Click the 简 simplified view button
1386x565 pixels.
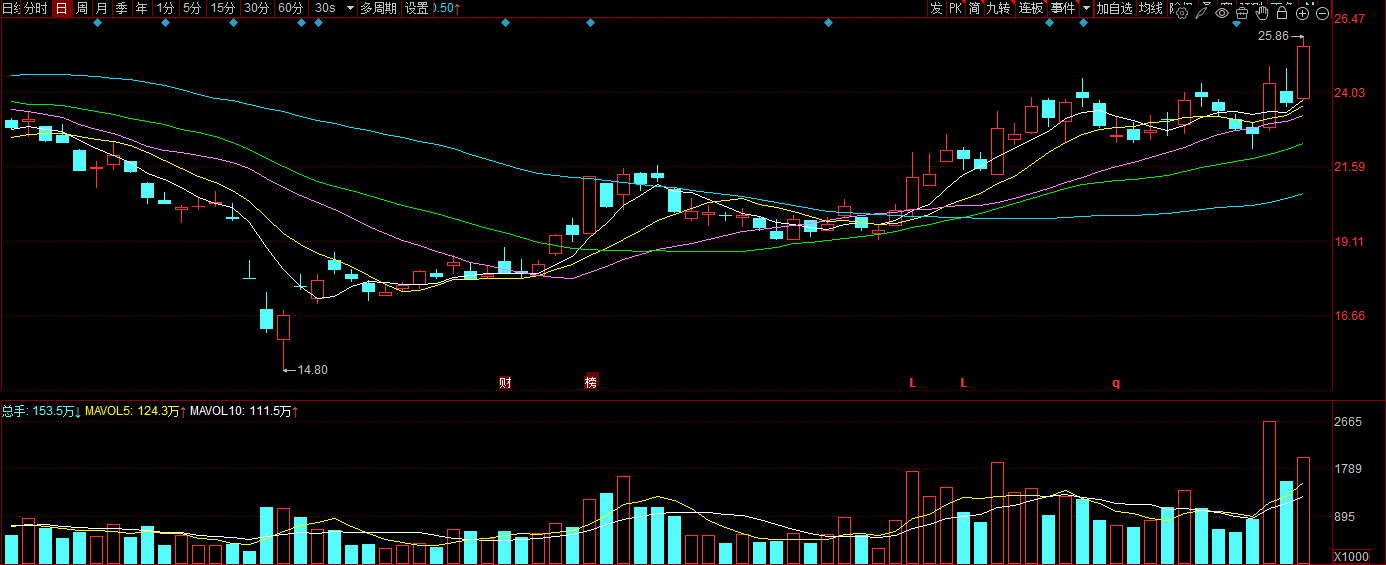point(974,8)
